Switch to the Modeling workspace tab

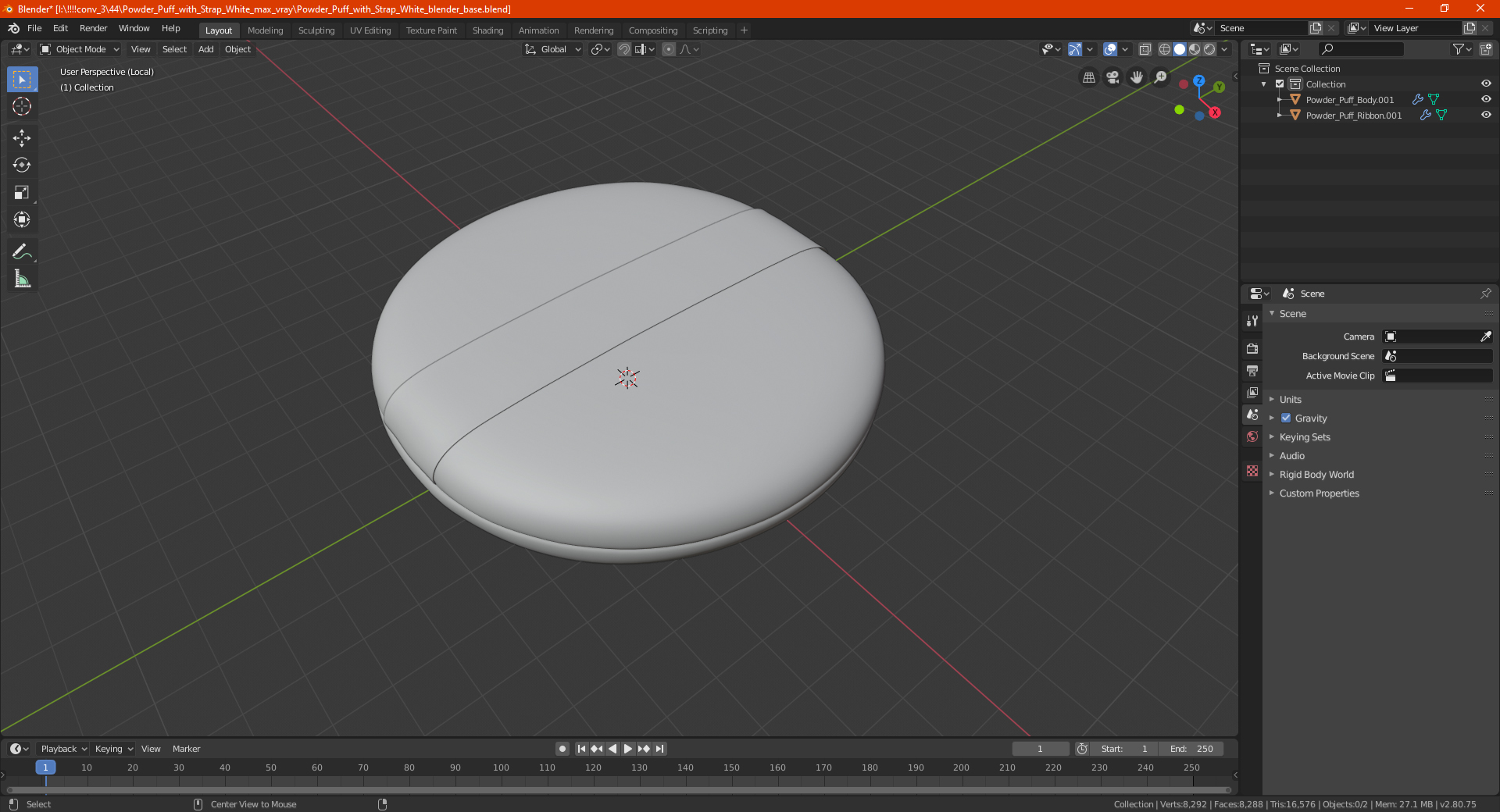pos(266,30)
